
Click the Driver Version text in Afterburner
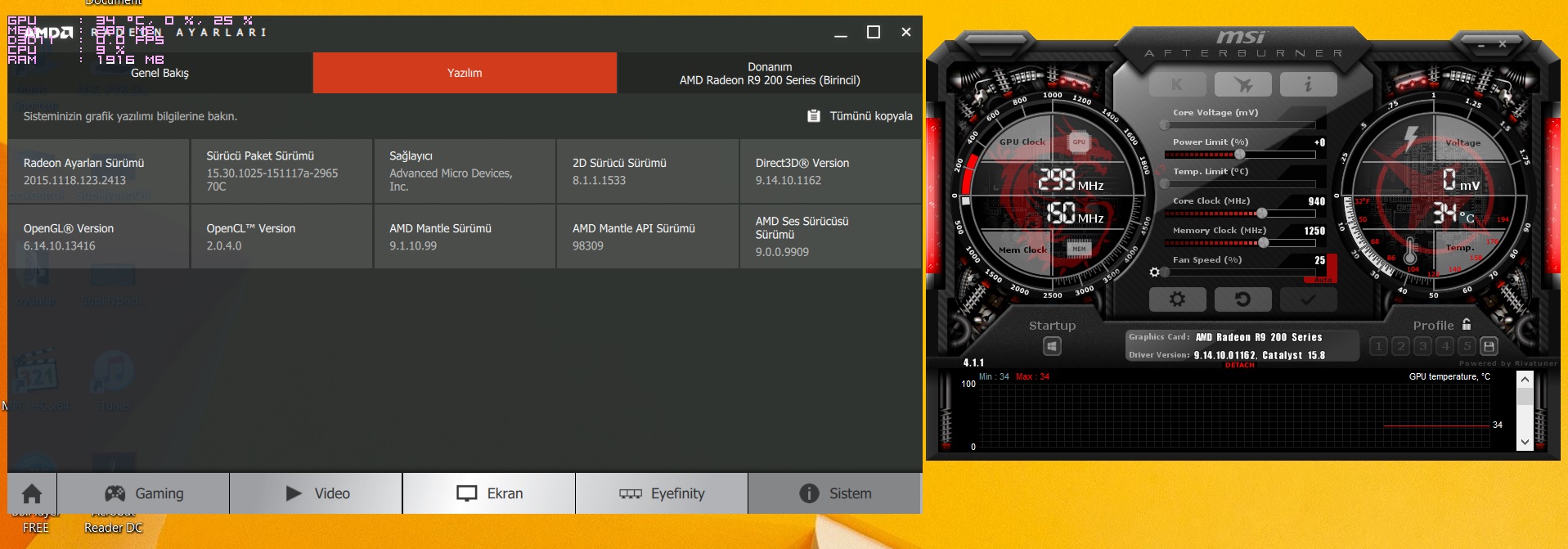tap(1227, 355)
